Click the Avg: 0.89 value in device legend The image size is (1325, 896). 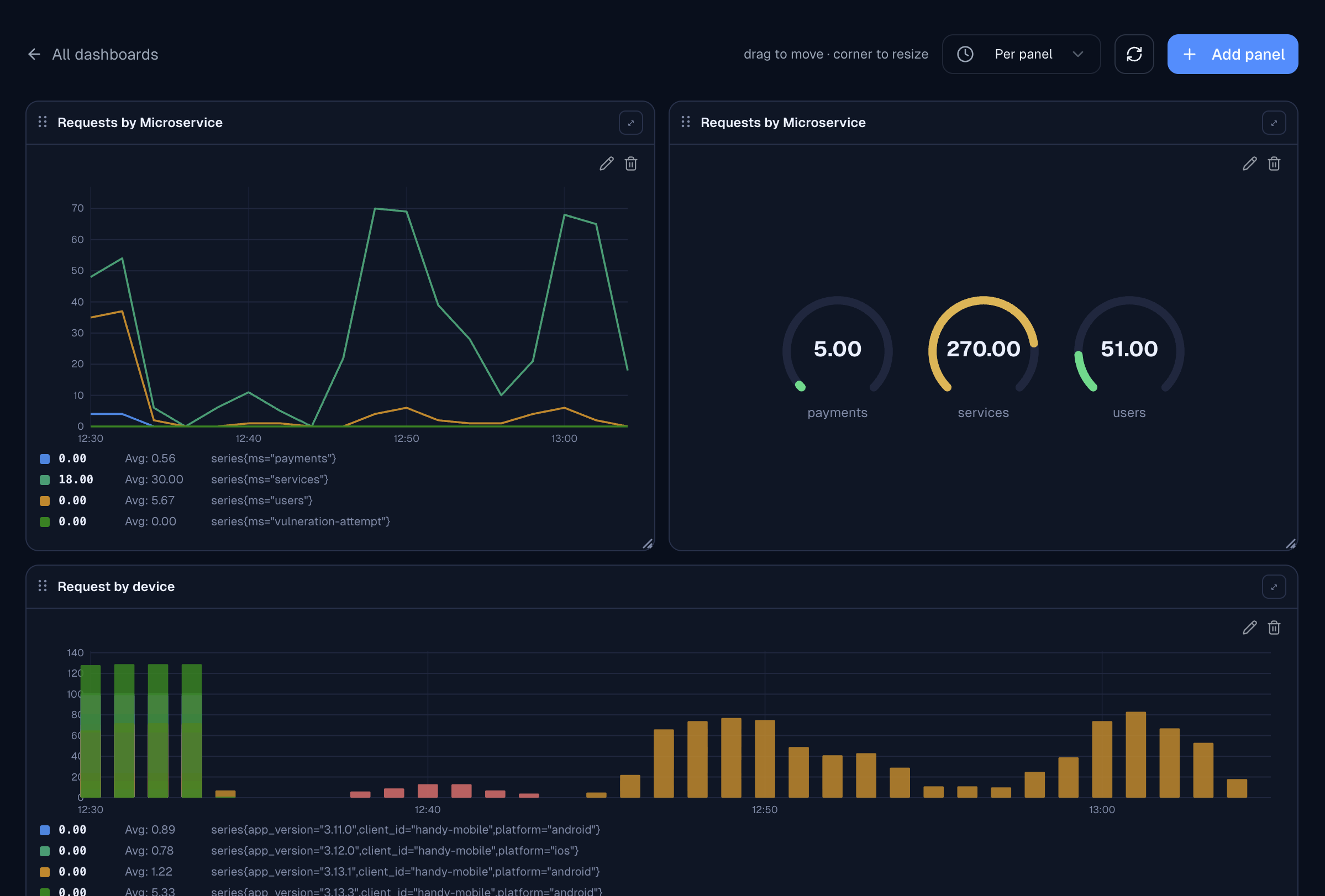pos(150,830)
